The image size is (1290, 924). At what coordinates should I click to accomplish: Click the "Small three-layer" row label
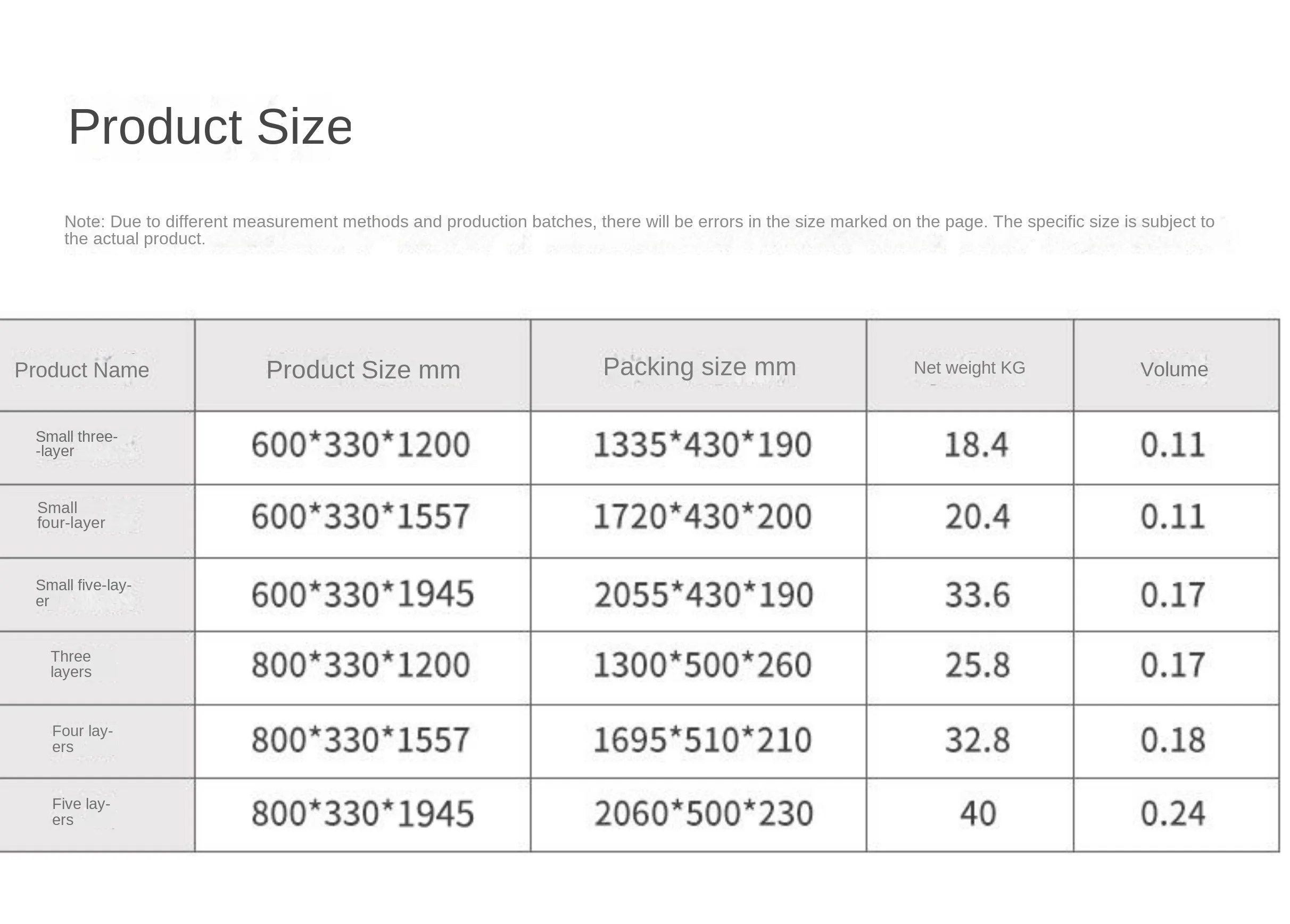coord(76,444)
